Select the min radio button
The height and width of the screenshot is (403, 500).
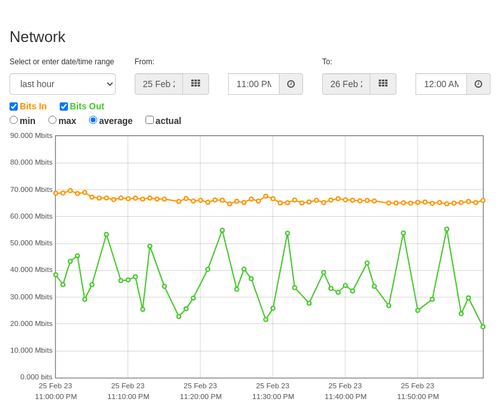pyautogui.click(x=14, y=120)
